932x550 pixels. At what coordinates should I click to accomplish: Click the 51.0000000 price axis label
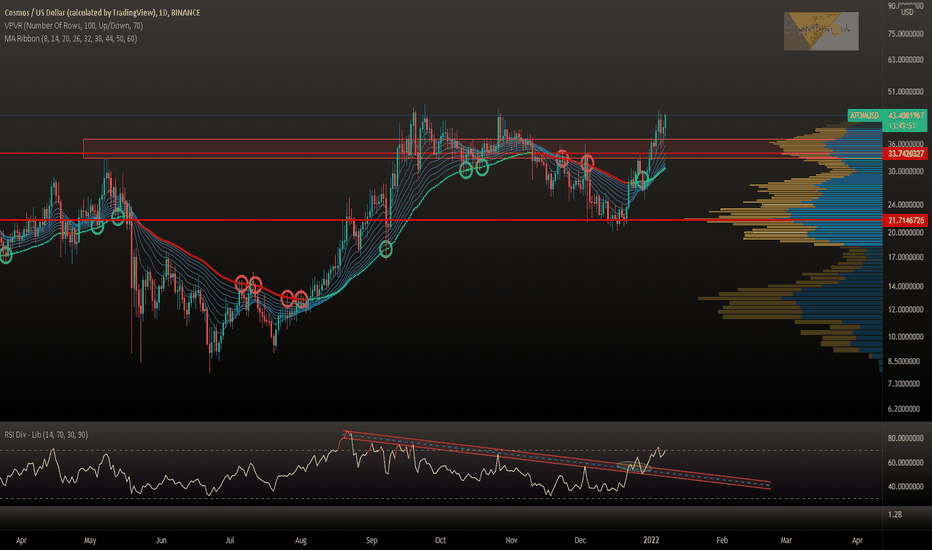(x=905, y=92)
